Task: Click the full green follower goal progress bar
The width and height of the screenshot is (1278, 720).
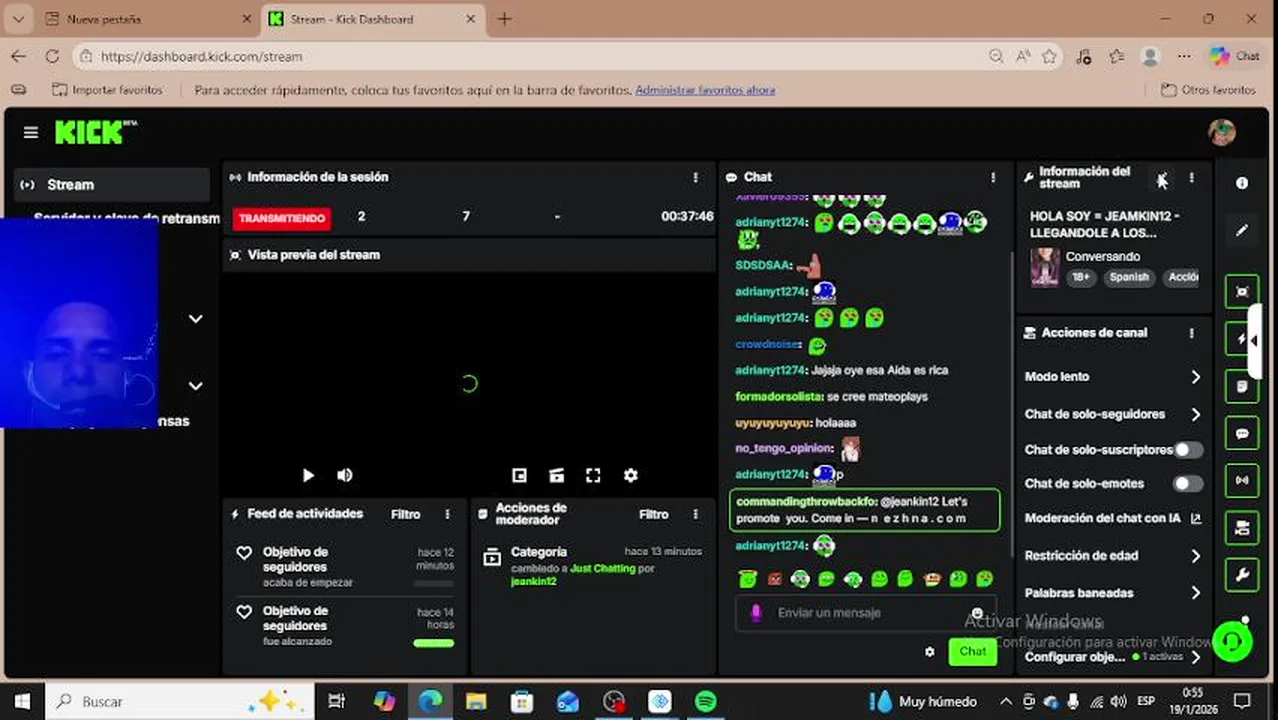Action: coord(433,643)
